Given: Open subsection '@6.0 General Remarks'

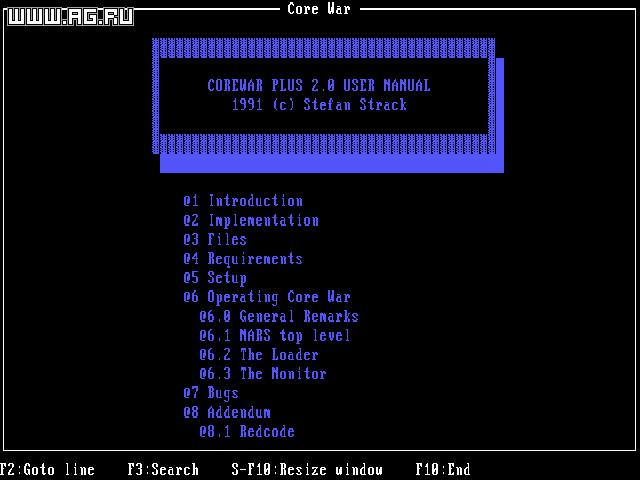Looking at the screenshot, I should click(x=279, y=316).
